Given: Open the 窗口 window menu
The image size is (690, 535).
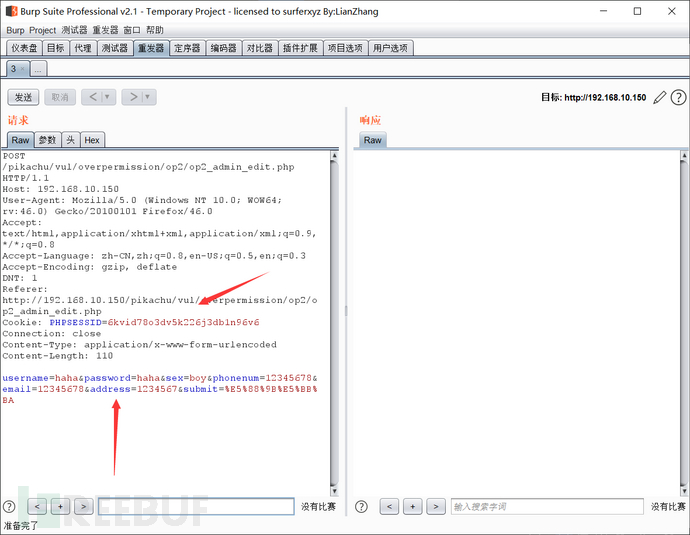Looking at the screenshot, I should 132,30.
